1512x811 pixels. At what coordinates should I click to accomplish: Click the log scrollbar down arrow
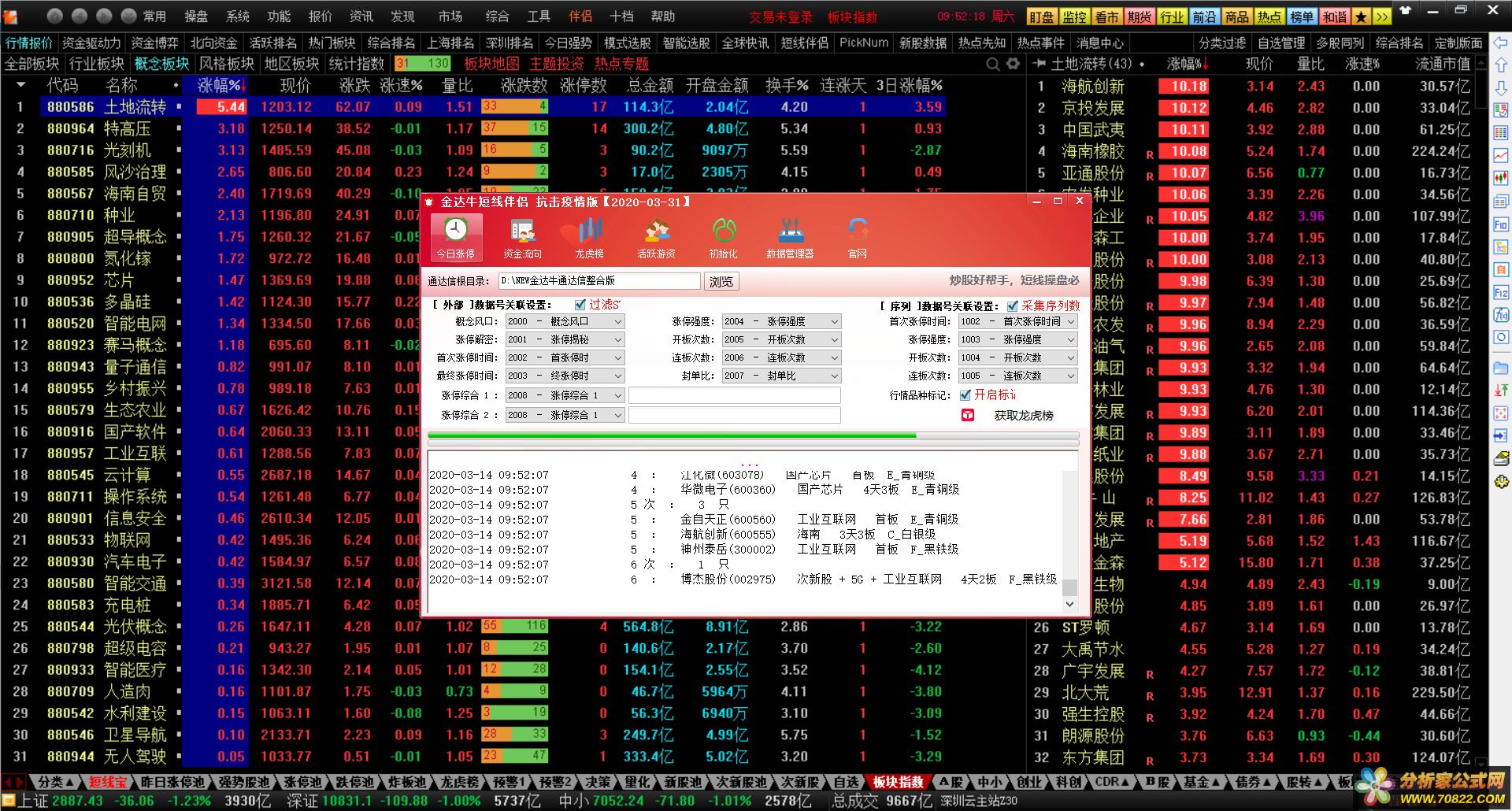coord(1069,604)
